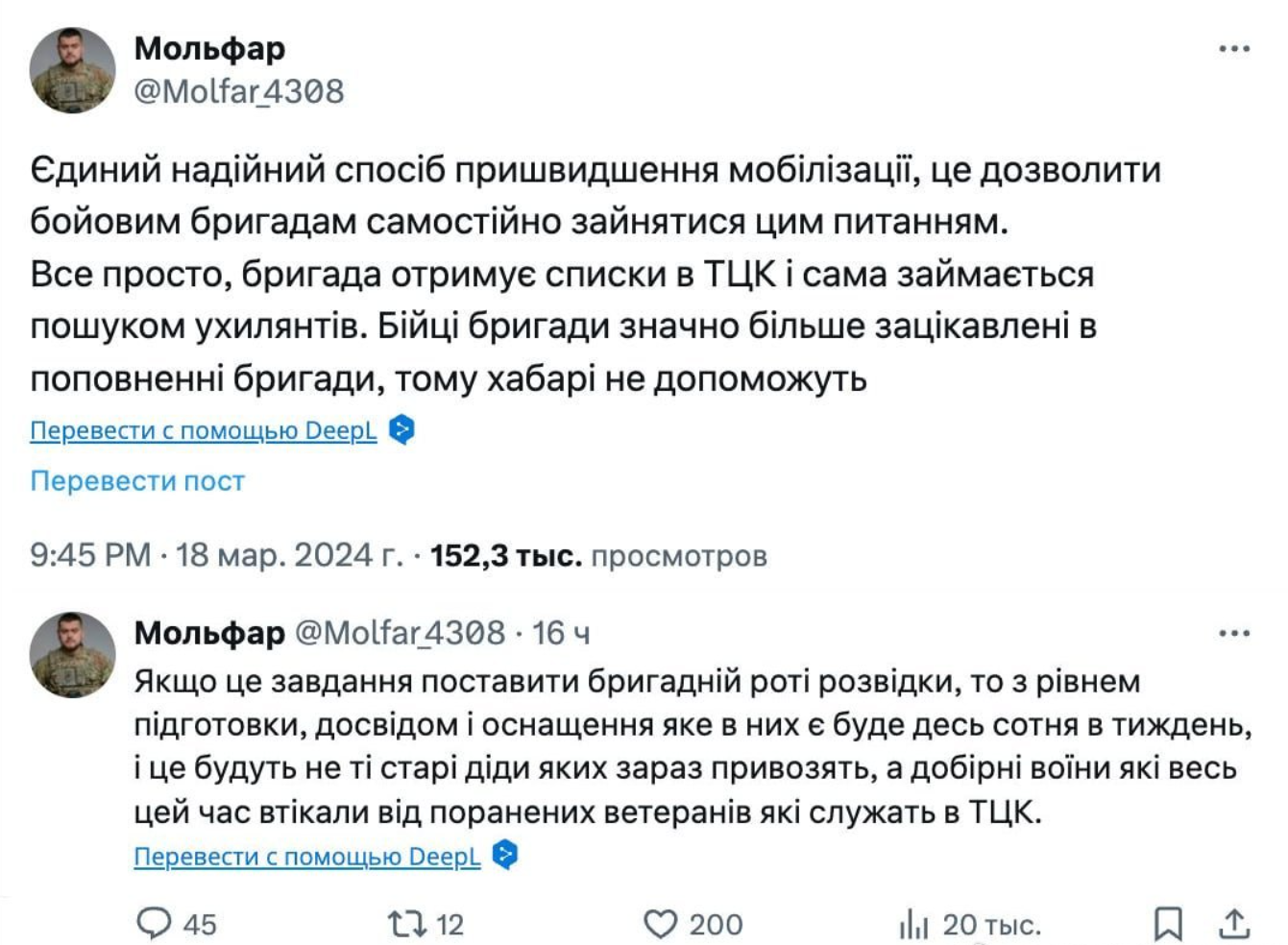Click the post timestamp 9:45 PM

coord(90,555)
